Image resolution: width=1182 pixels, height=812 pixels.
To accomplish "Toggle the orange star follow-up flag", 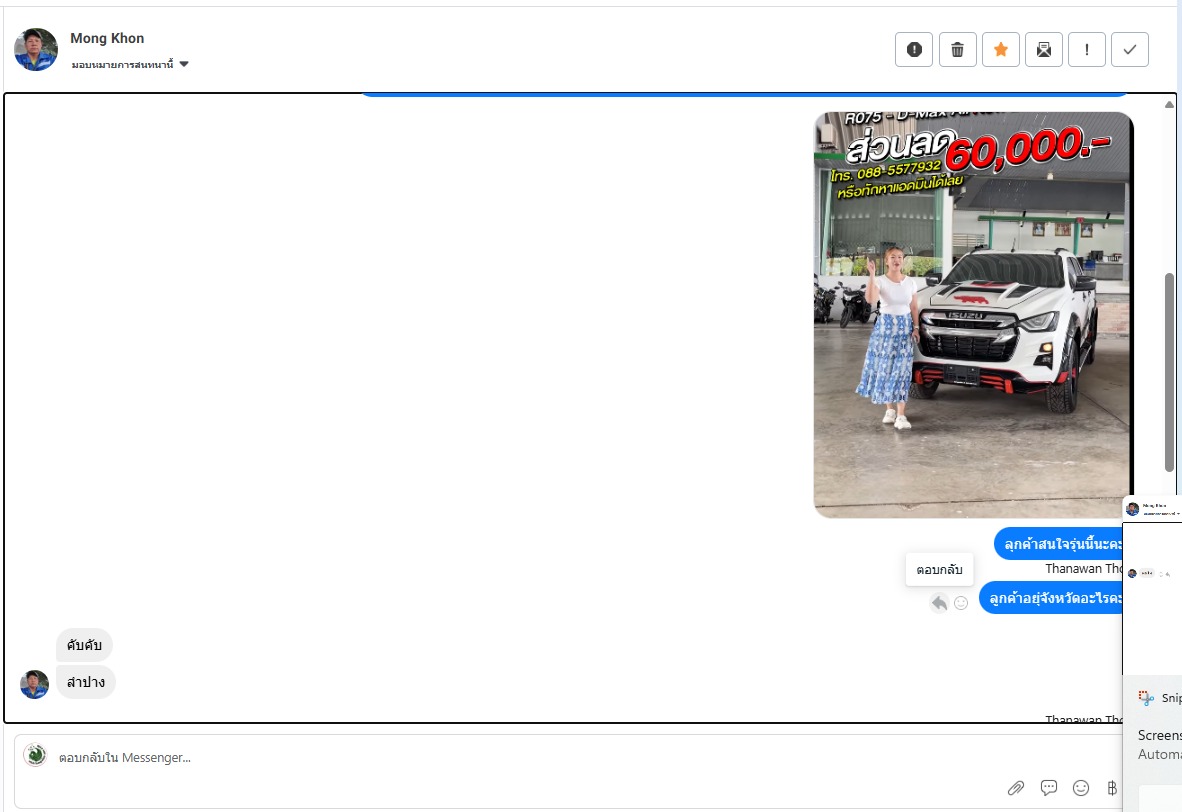I will coord(1000,49).
